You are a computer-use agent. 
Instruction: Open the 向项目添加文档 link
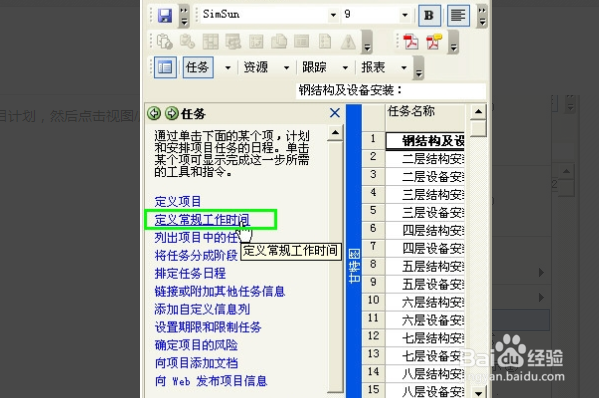196,363
